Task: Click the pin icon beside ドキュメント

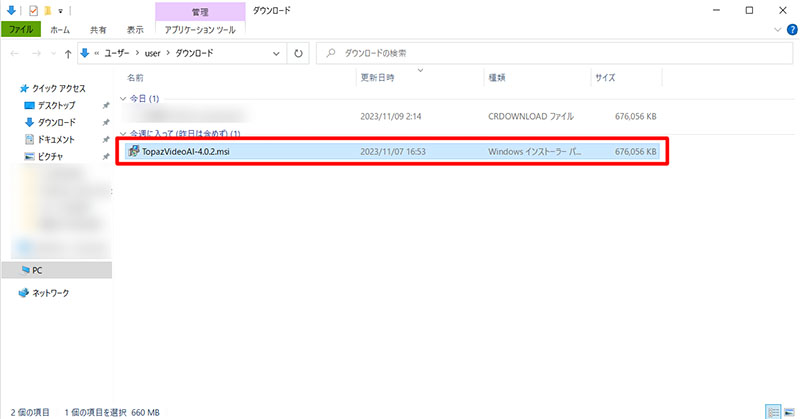Action: tap(106, 139)
